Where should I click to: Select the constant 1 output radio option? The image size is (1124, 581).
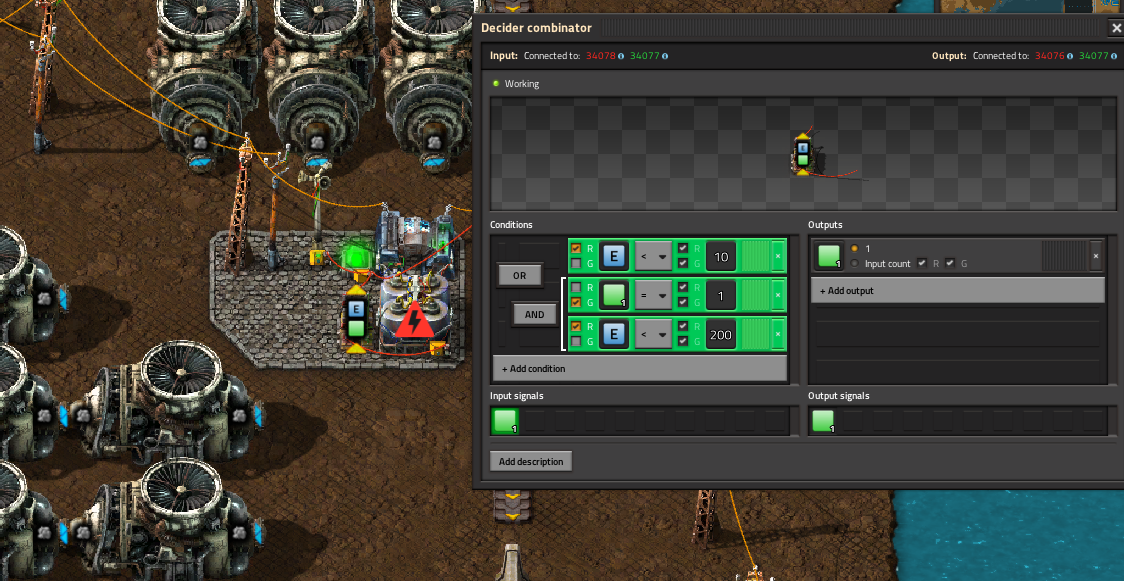(854, 249)
